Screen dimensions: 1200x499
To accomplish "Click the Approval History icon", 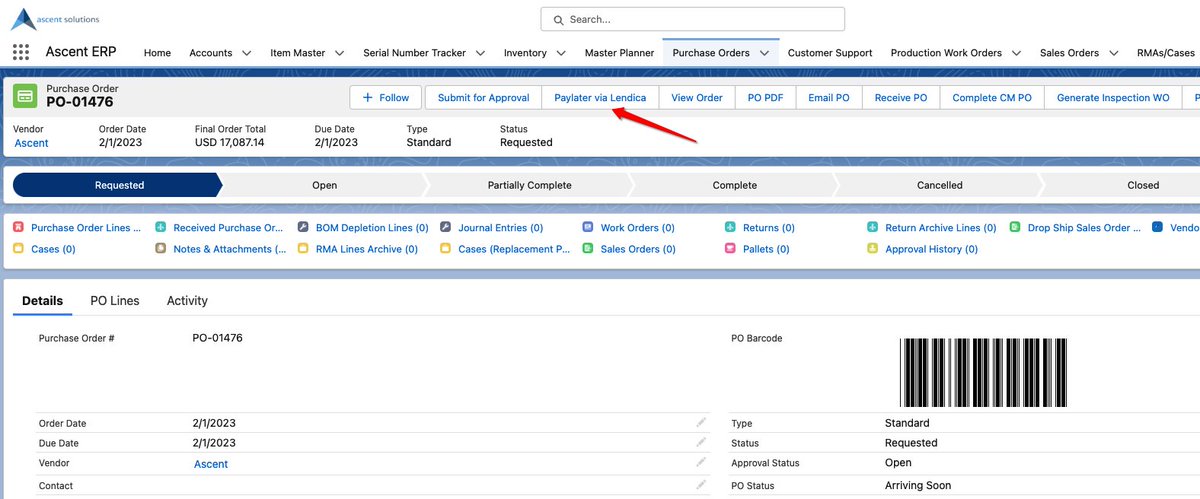I will tap(873, 249).
